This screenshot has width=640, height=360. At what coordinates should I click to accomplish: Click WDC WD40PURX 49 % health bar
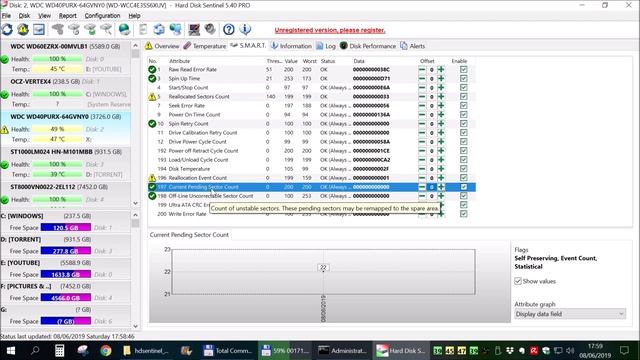coord(57,129)
